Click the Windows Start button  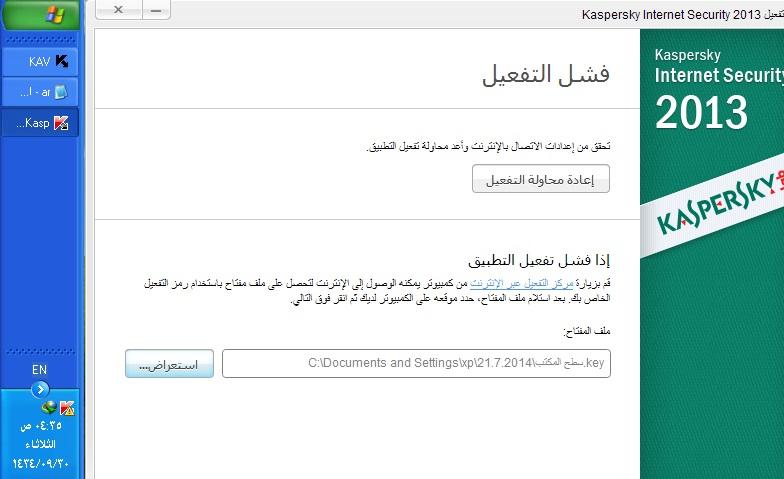point(40,14)
